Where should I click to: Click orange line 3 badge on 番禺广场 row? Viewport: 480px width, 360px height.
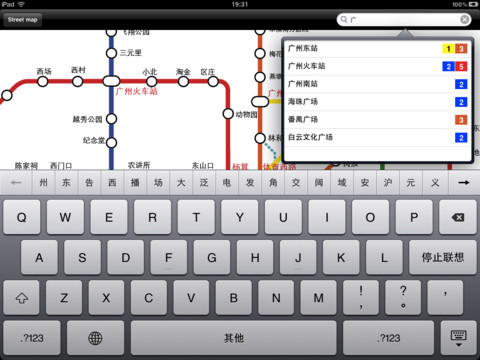click(x=461, y=120)
